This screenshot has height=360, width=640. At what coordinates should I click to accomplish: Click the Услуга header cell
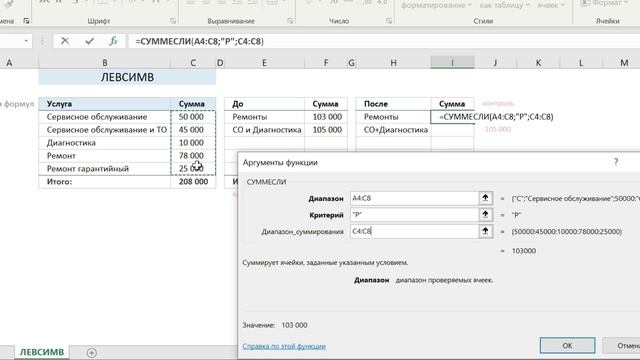click(104, 104)
